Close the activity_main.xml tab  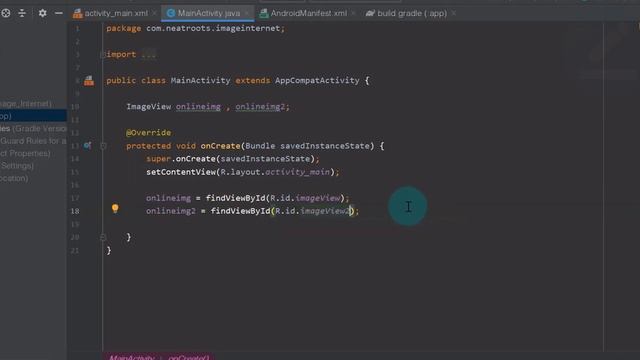point(154,13)
